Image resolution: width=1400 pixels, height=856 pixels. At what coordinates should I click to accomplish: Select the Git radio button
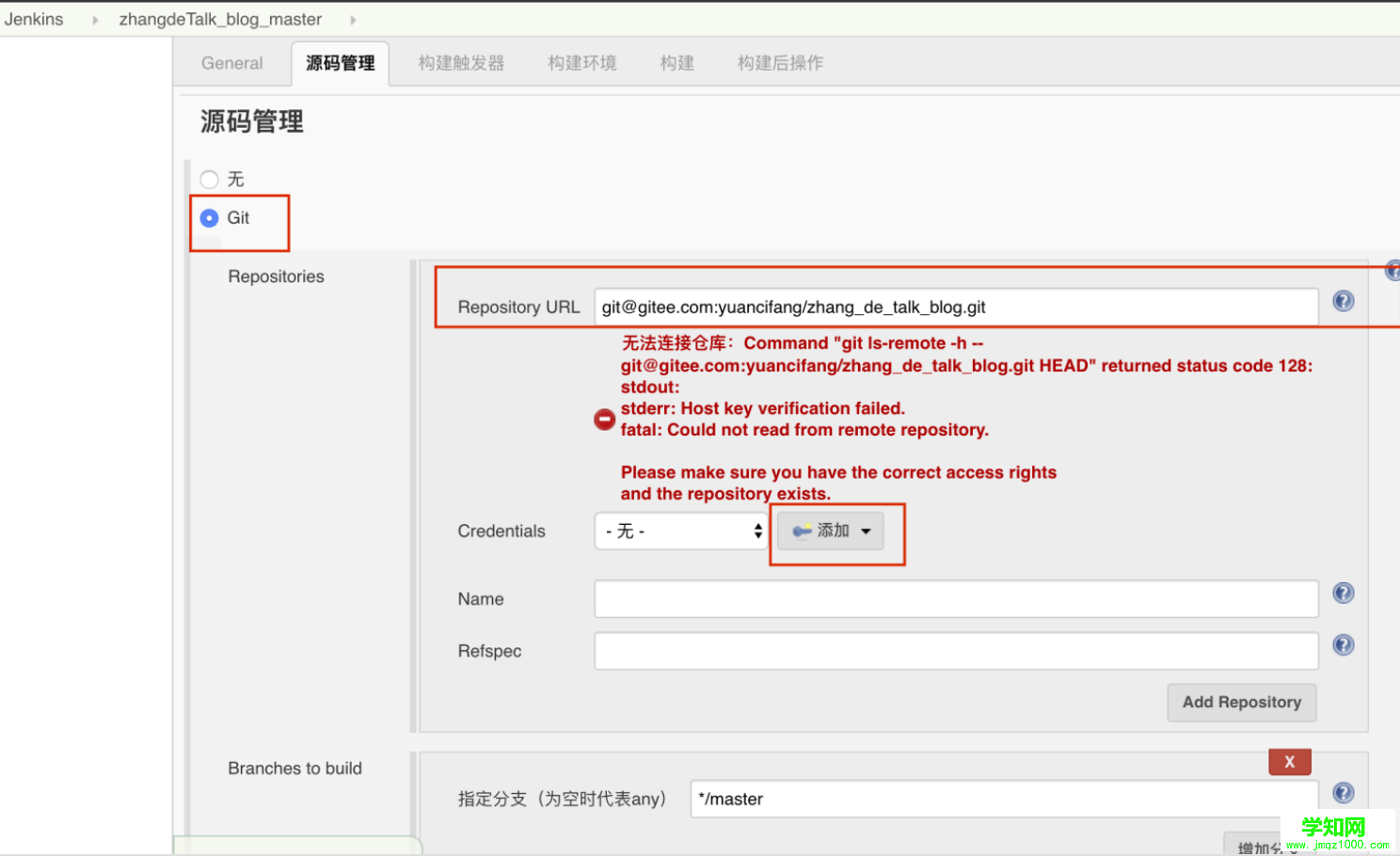[209, 218]
